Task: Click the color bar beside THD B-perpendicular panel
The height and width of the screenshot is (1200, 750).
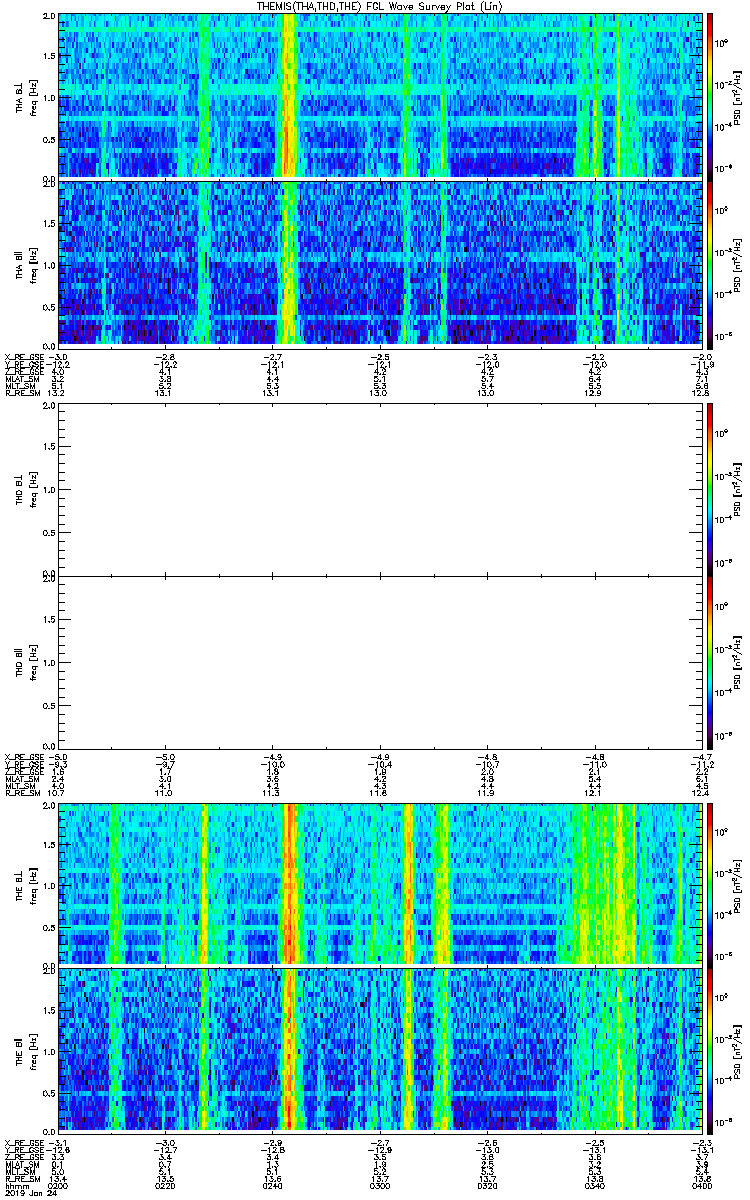Action: pyautogui.click(x=711, y=492)
